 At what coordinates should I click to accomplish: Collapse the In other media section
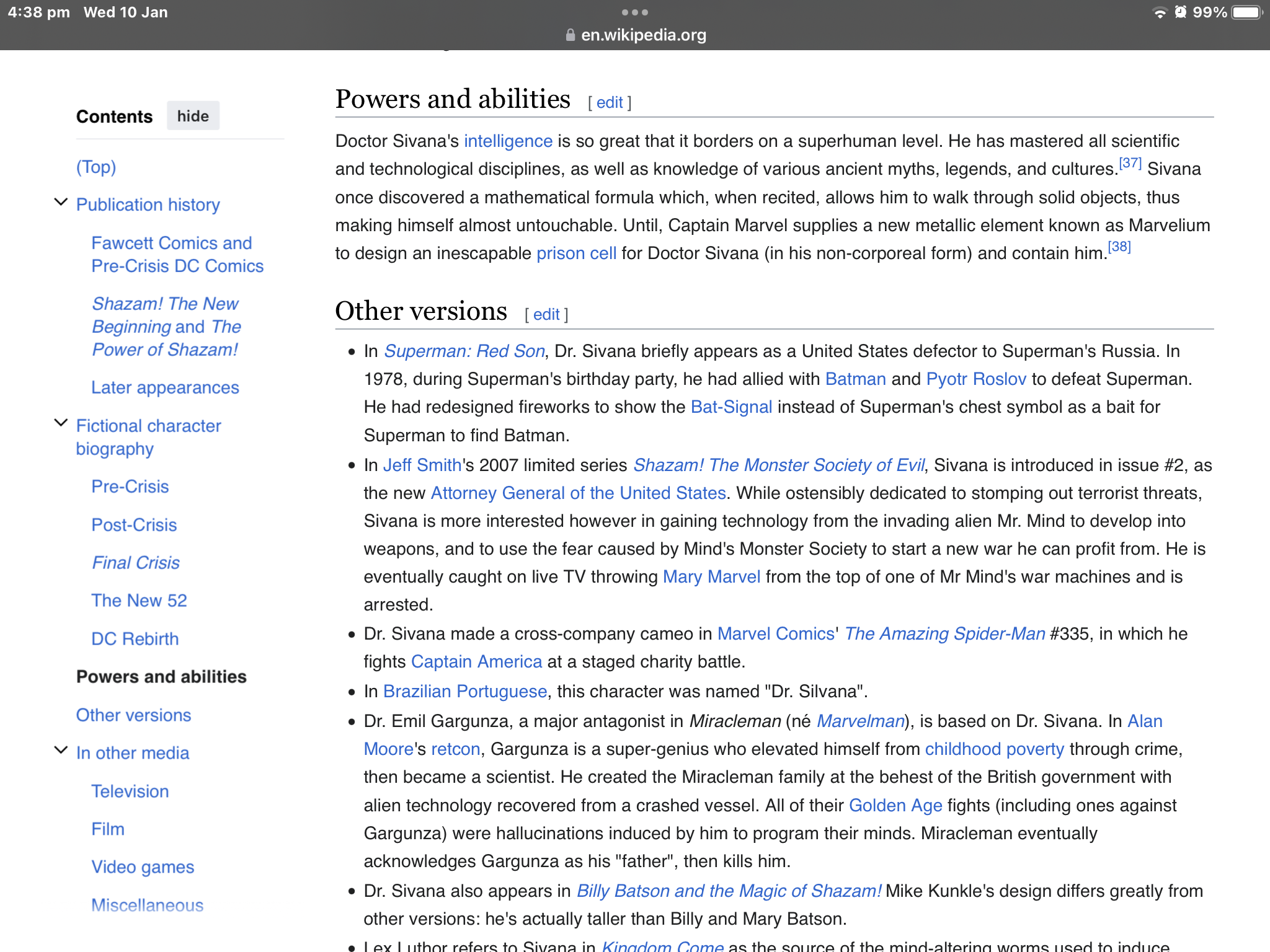[61, 750]
